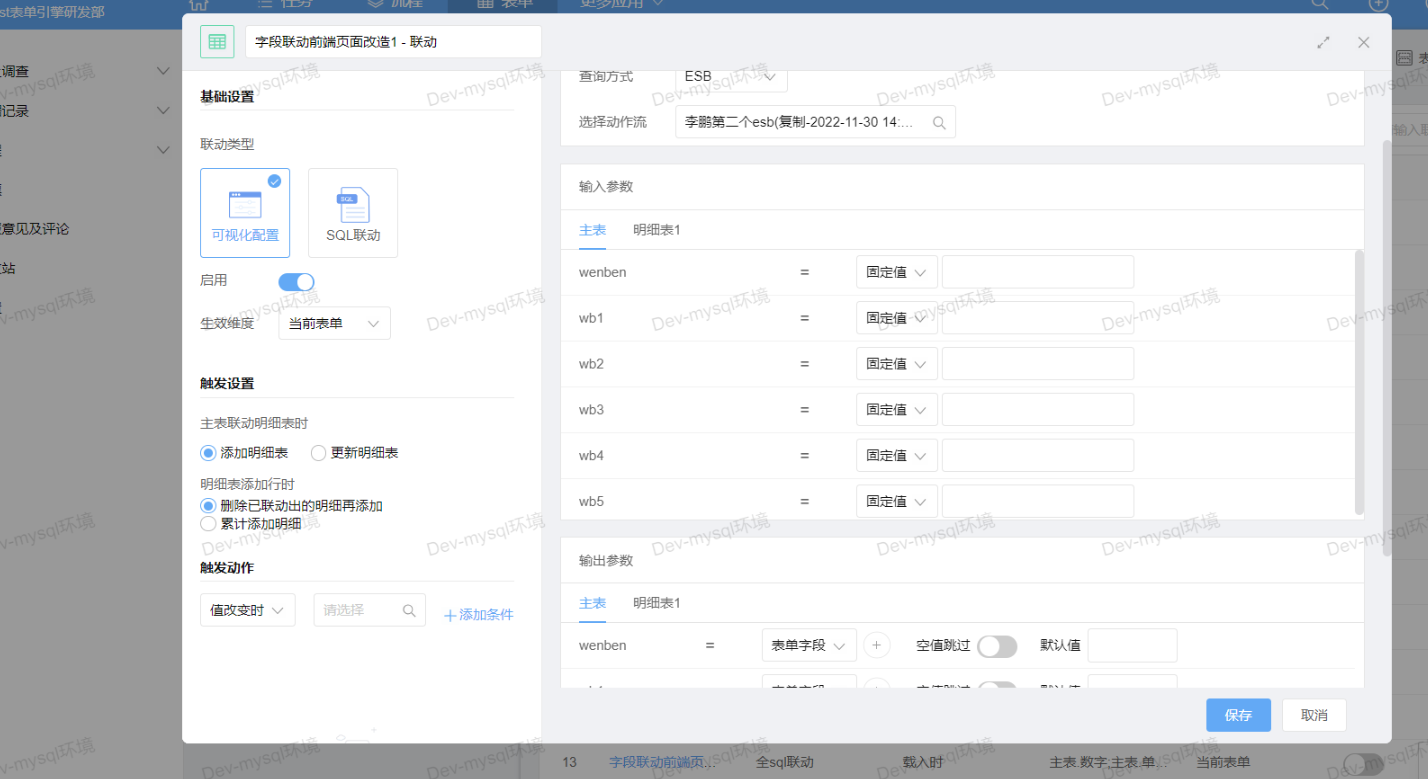
Task: Open 固定值 dropdown for wb2
Action: tap(897, 364)
